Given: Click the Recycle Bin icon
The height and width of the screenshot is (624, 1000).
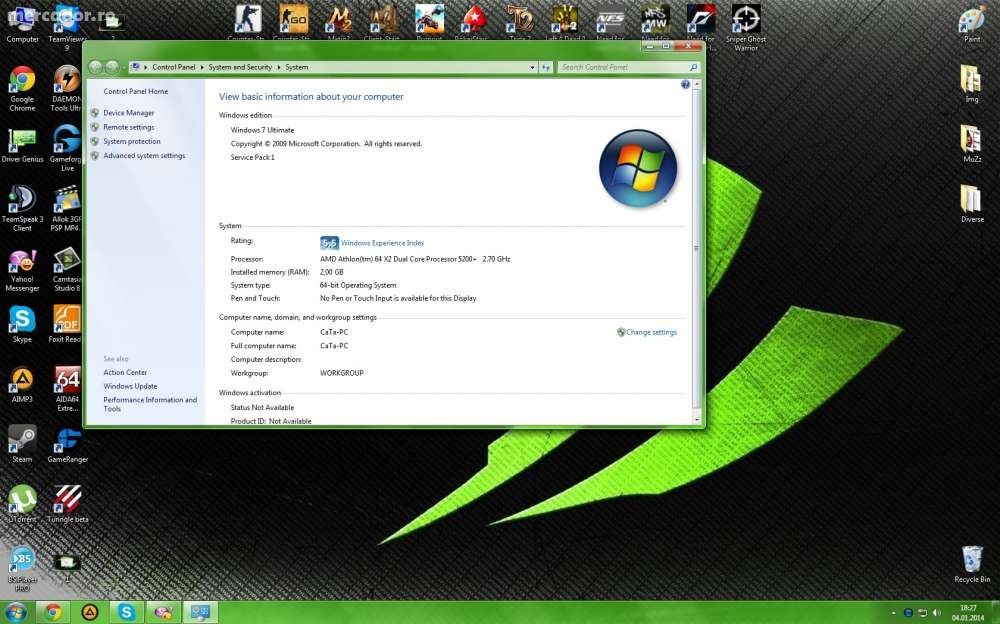Looking at the screenshot, I should pyautogui.click(x=971, y=560).
